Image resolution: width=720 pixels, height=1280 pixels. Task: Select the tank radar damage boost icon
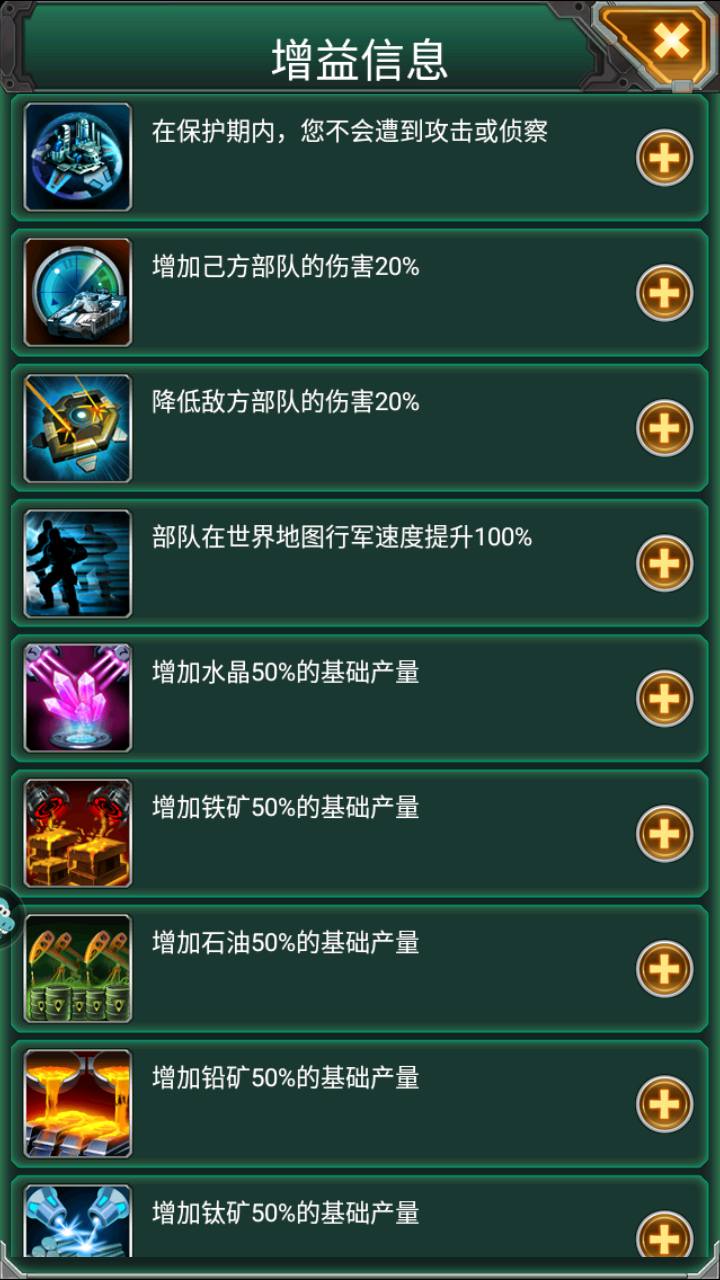pyautogui.click(x=78, y=292)
